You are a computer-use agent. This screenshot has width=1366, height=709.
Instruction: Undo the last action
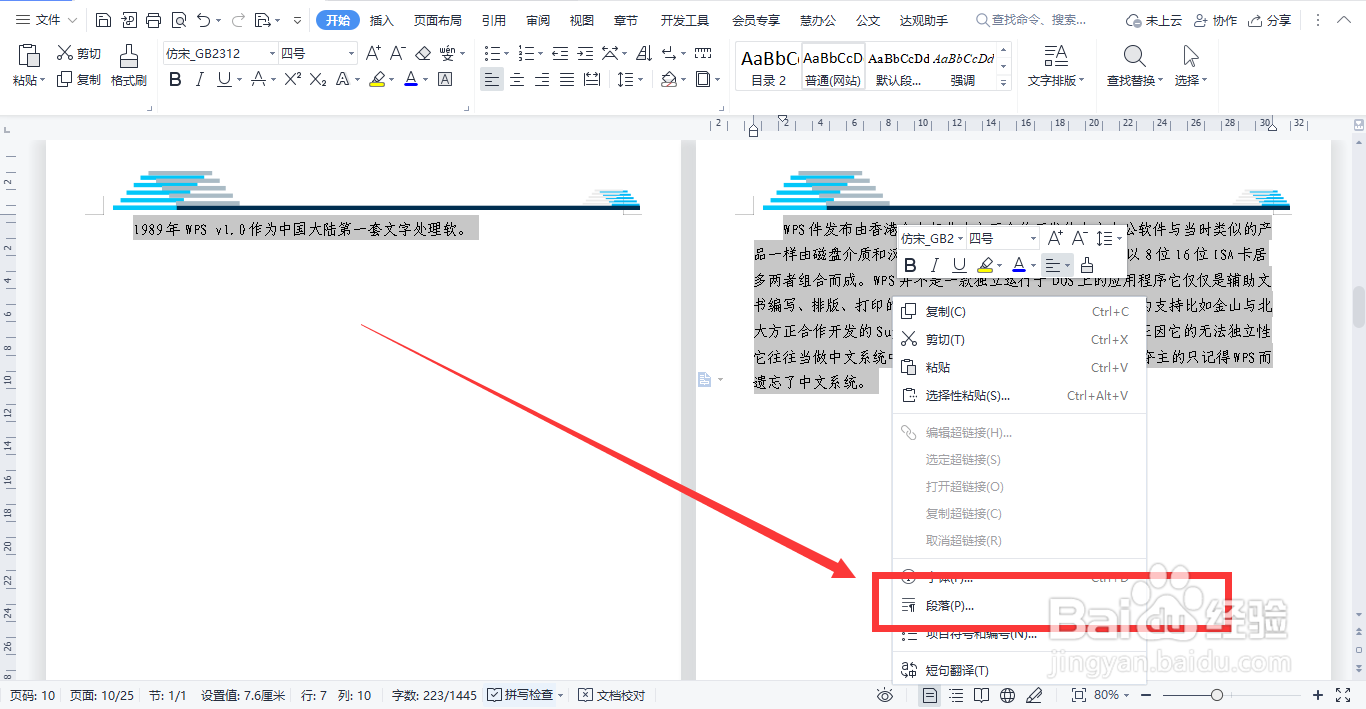203,20
